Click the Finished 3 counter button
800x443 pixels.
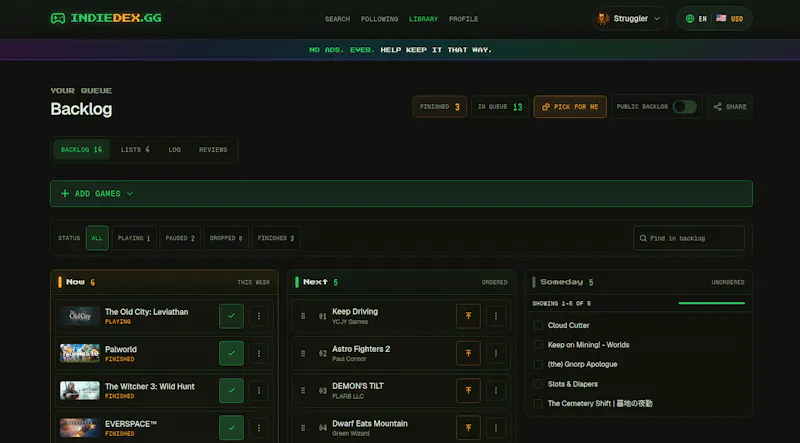point(440,107)
